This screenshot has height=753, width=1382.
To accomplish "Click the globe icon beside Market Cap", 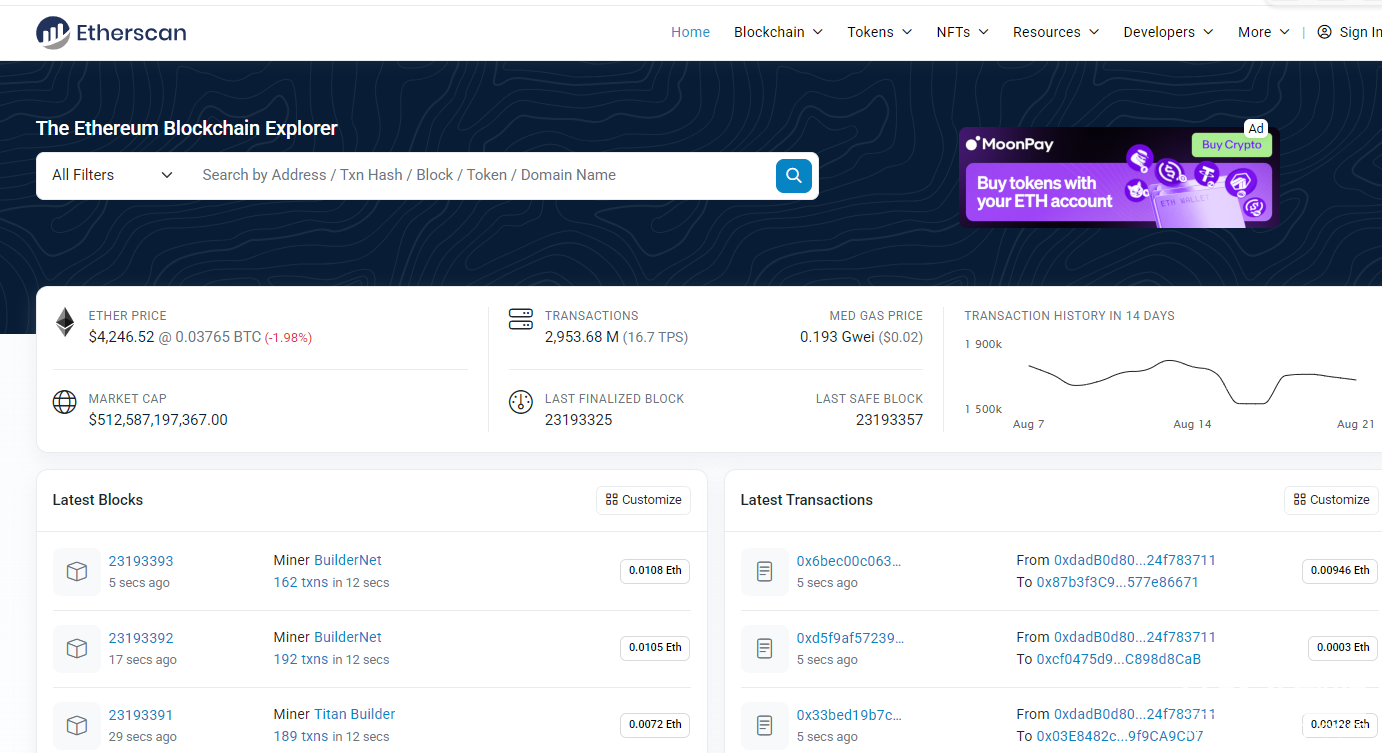I will pos(65,402).
